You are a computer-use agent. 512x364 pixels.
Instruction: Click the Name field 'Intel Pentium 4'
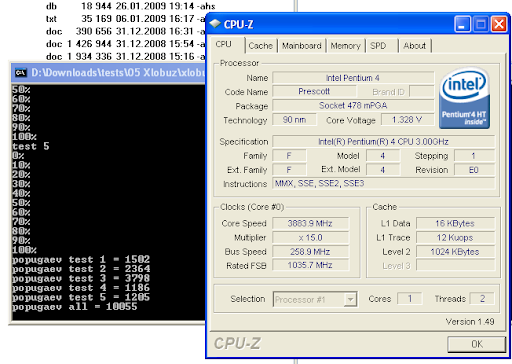point(353,78)
